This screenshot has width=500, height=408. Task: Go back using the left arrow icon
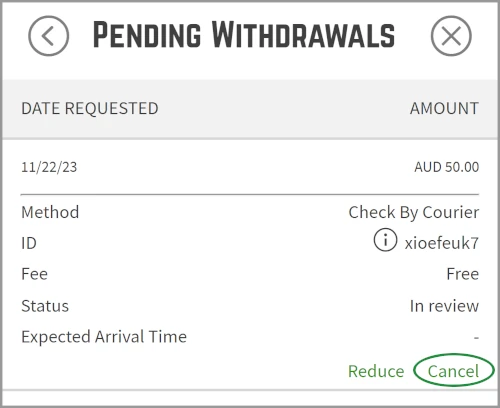pos(49,36)
